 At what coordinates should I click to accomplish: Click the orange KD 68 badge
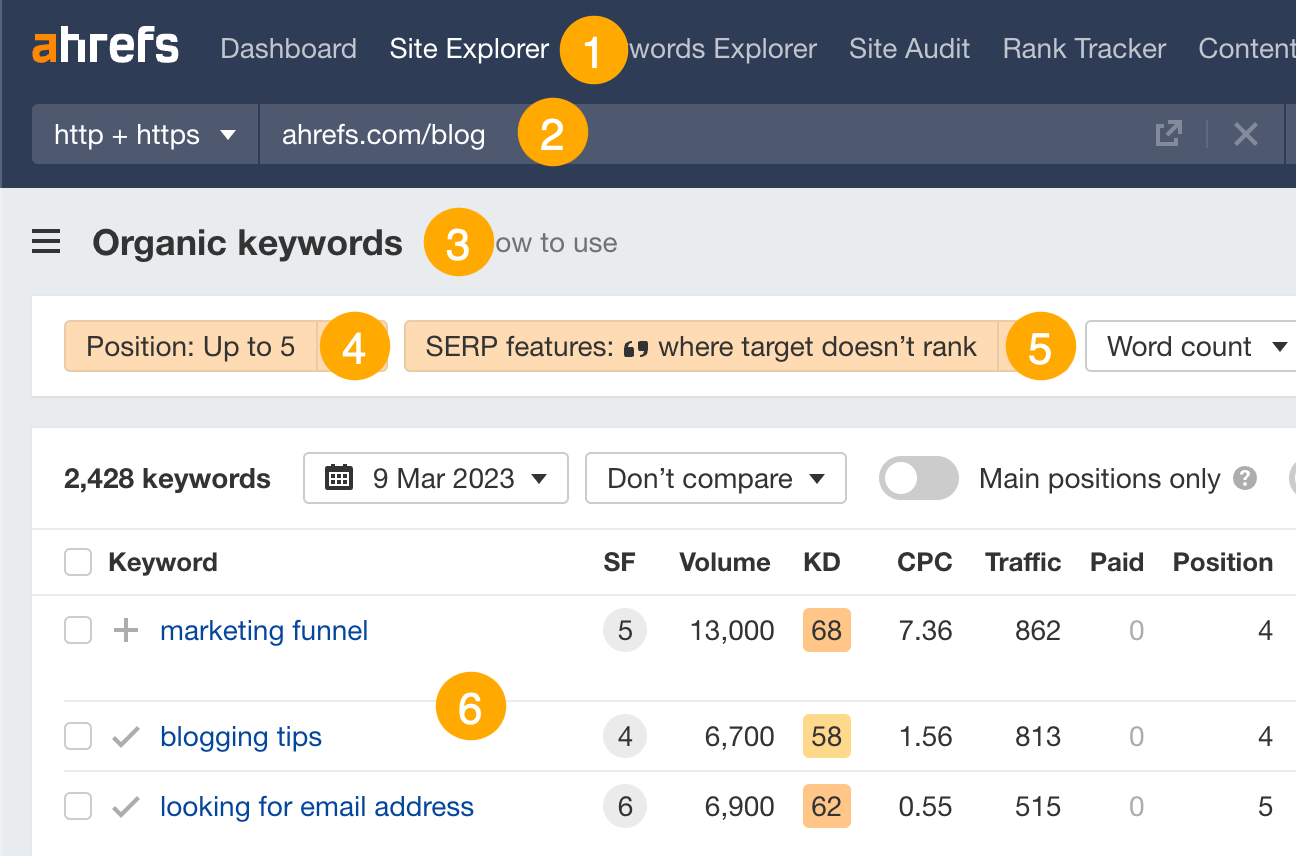point(827,630)
